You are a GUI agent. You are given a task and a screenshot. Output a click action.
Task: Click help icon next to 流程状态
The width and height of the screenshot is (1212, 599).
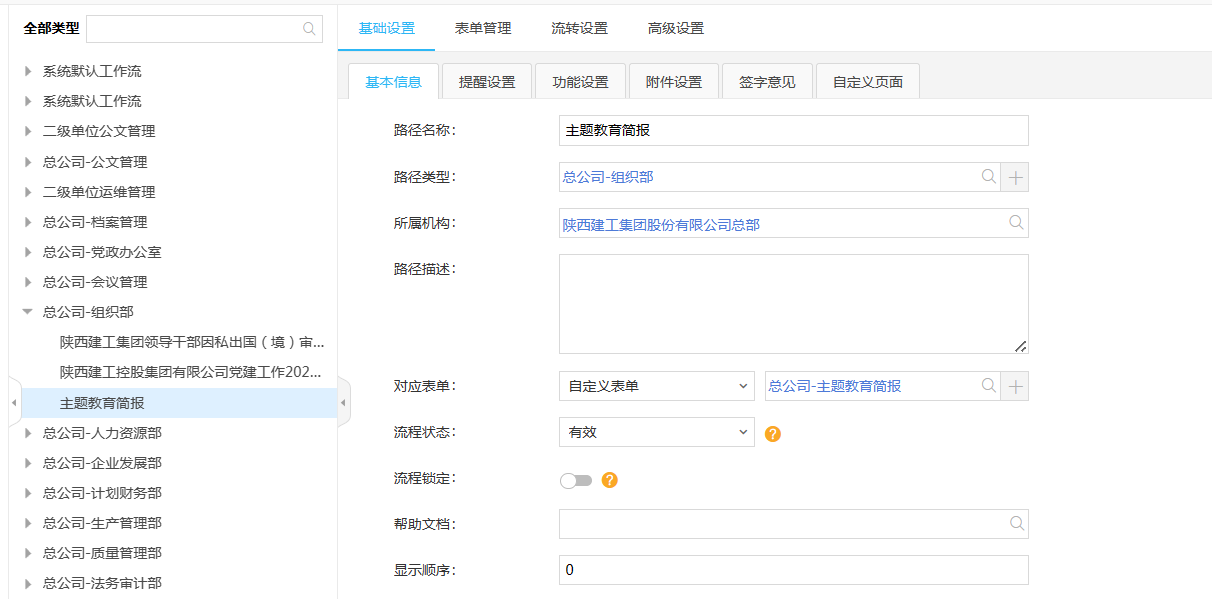pos(772,434)
